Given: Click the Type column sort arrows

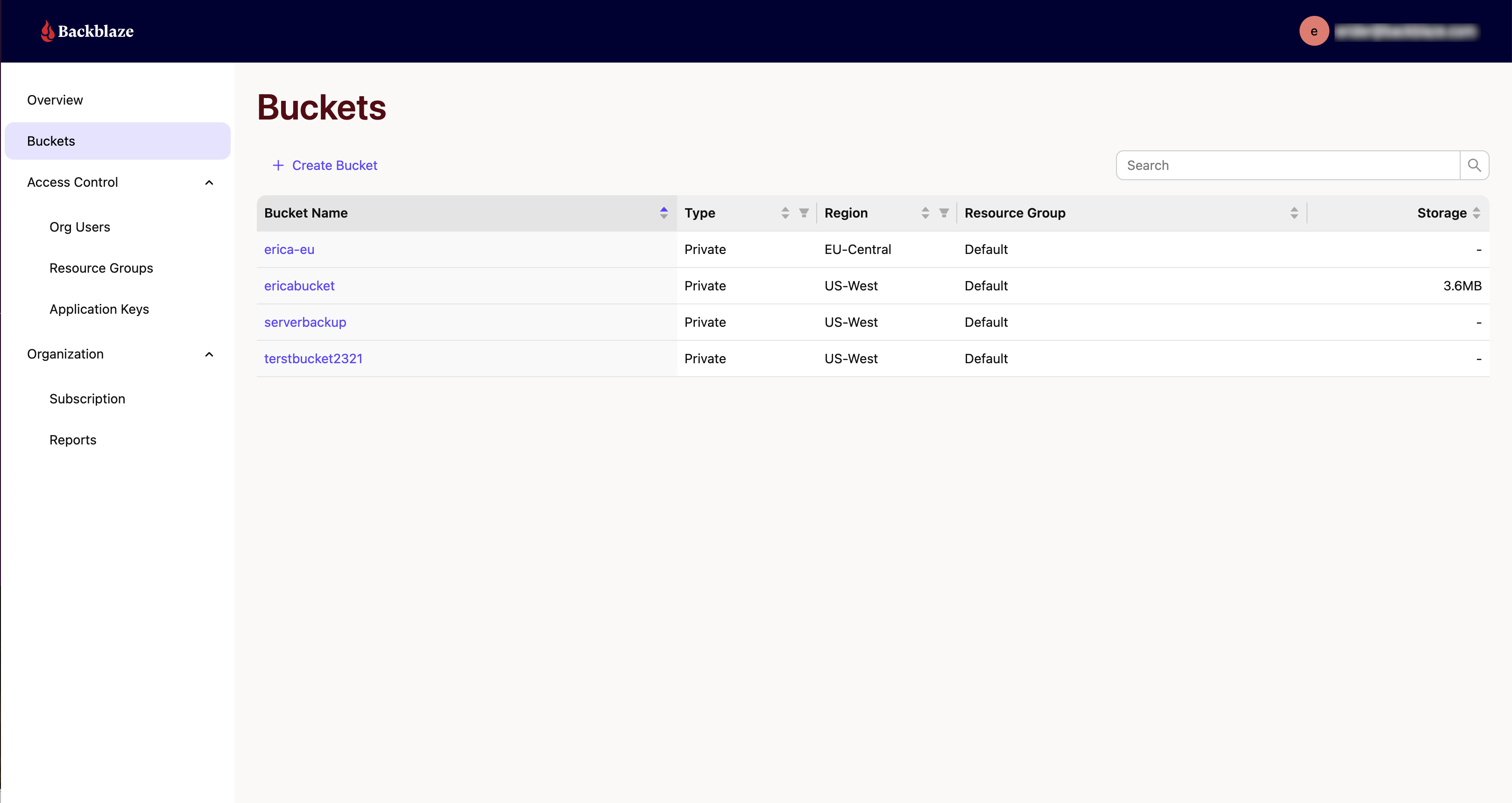Looking at the screenshot, I should point(785,213).
